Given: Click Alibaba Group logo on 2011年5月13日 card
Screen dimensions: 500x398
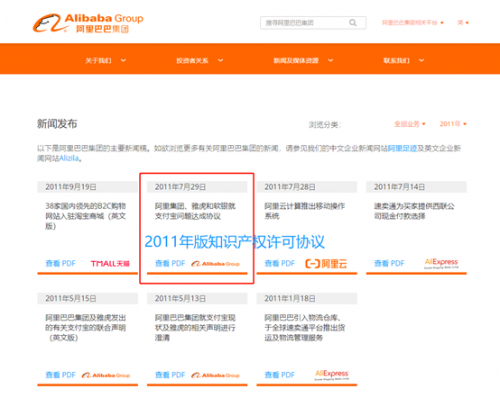Looking at the screenshot, I should [215, 375].
